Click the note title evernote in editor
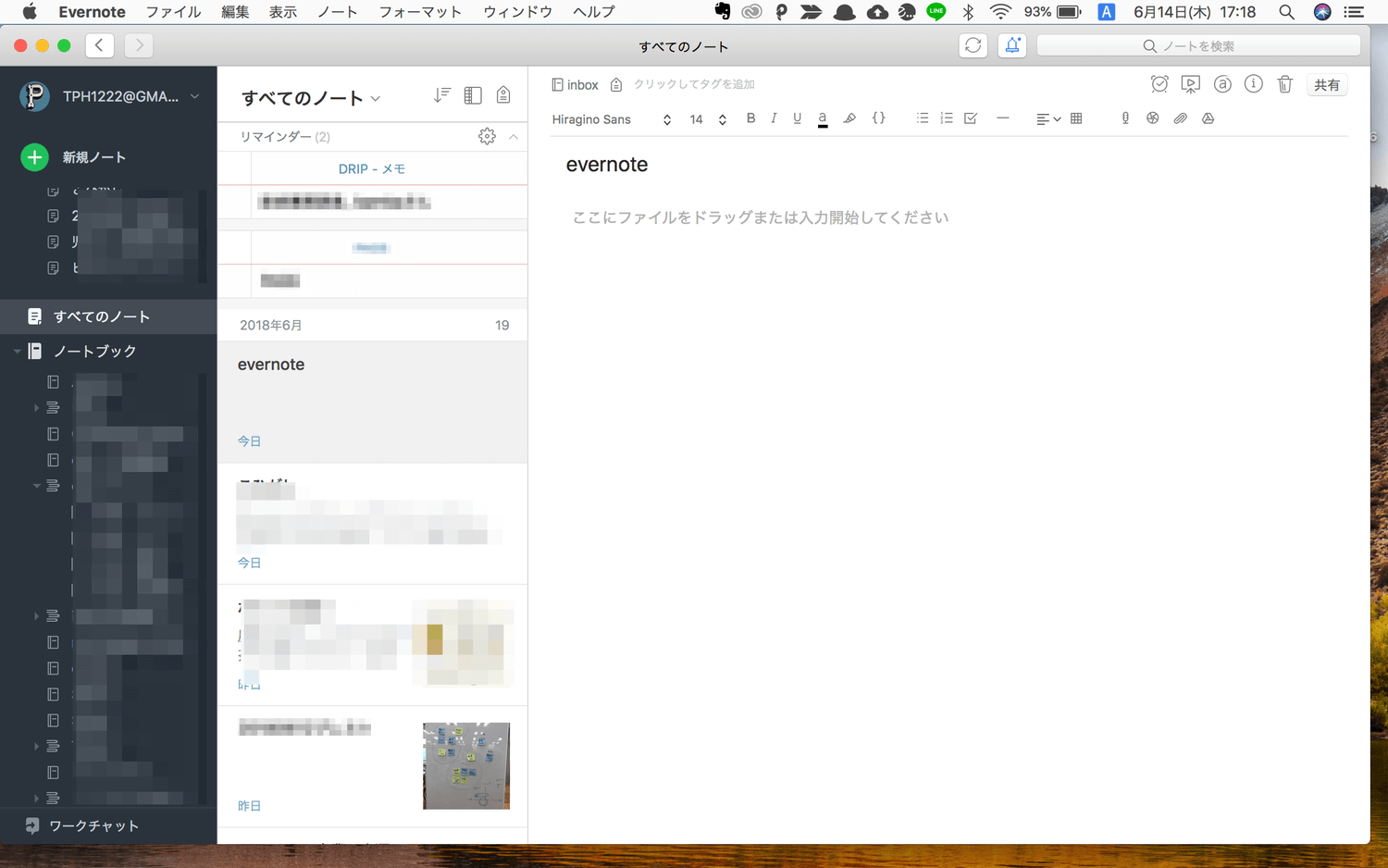The image size is (1388, 868). pyautogui.click(x=607, y=165)
